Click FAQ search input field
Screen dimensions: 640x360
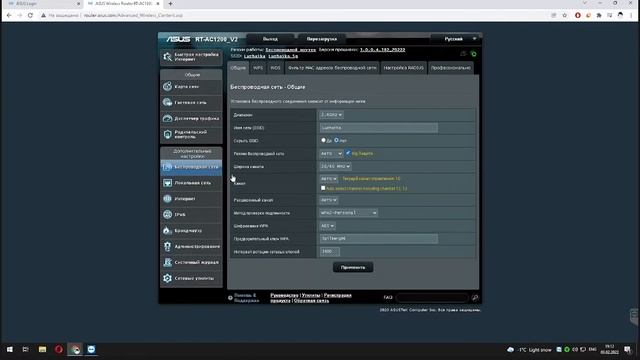[x=432, y=298]
